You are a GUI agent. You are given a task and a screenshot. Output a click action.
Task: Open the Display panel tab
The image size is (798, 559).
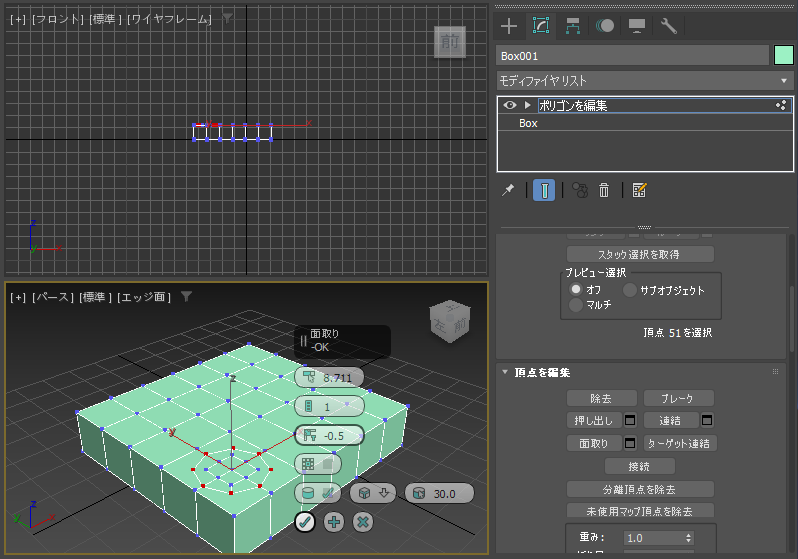(637, 25)
